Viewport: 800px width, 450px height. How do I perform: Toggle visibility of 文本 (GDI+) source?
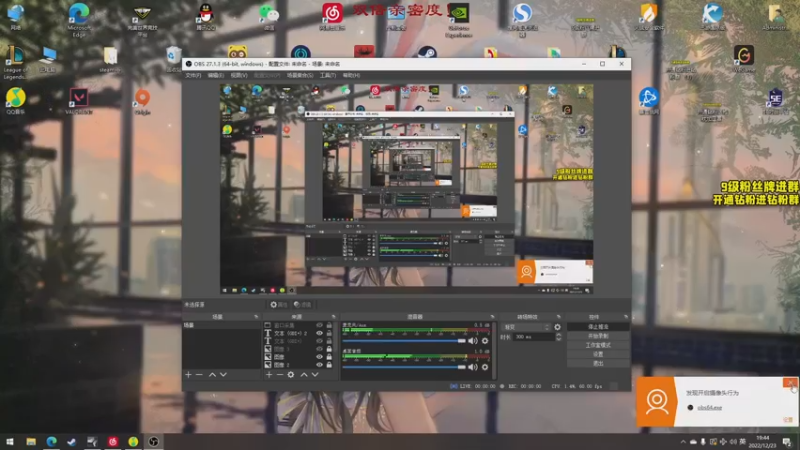point(319,341)
